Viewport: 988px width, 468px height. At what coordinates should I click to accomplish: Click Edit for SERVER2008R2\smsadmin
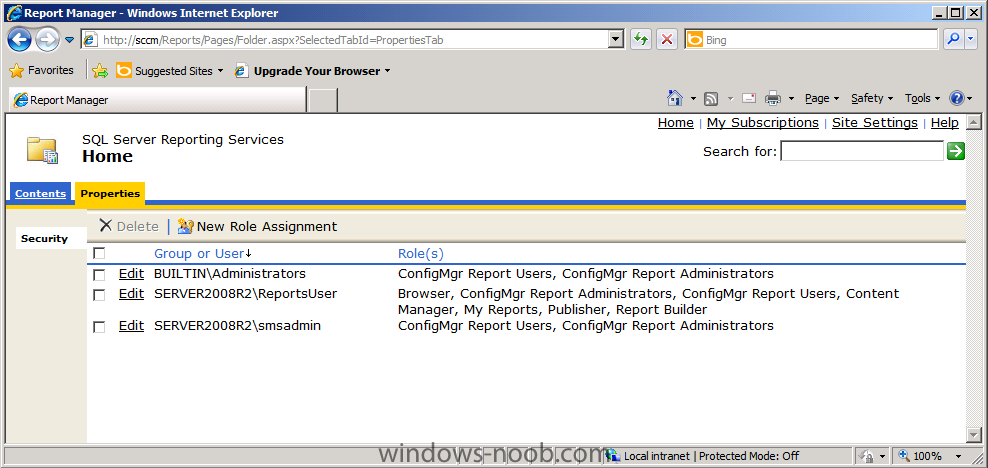coord(131,326)
